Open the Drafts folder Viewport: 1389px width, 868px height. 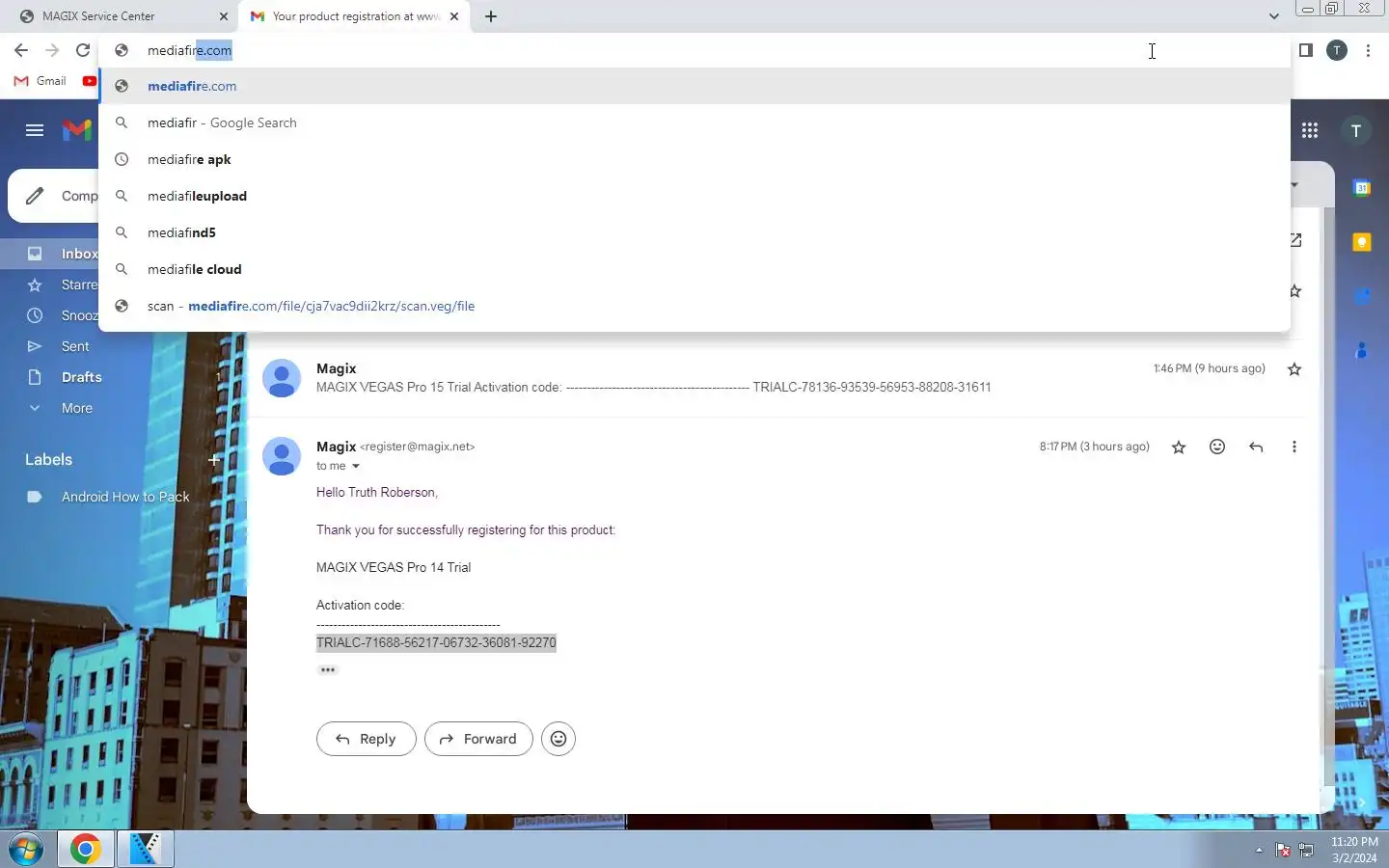click(82, 377)
